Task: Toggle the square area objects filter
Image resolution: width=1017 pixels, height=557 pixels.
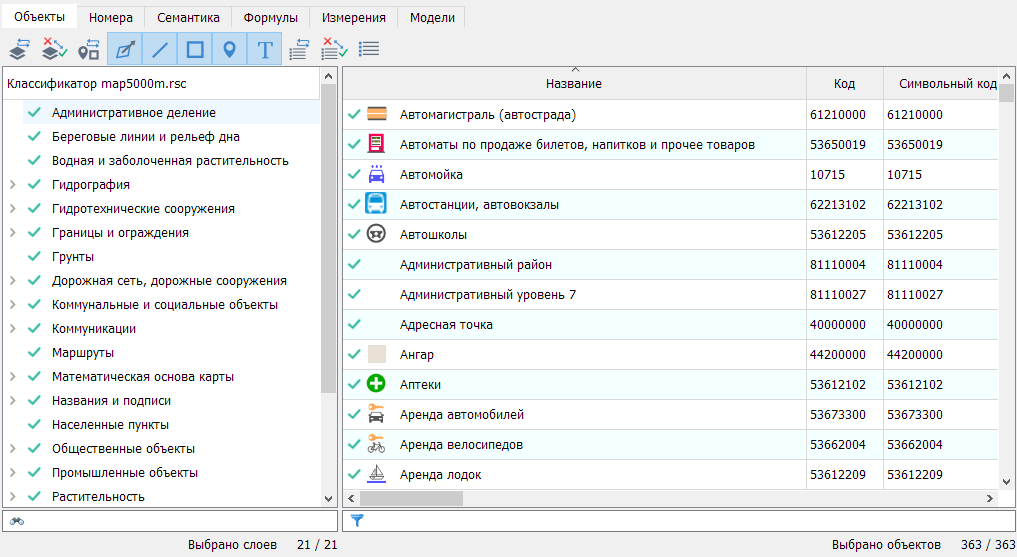Action: [x=195, y=49]
